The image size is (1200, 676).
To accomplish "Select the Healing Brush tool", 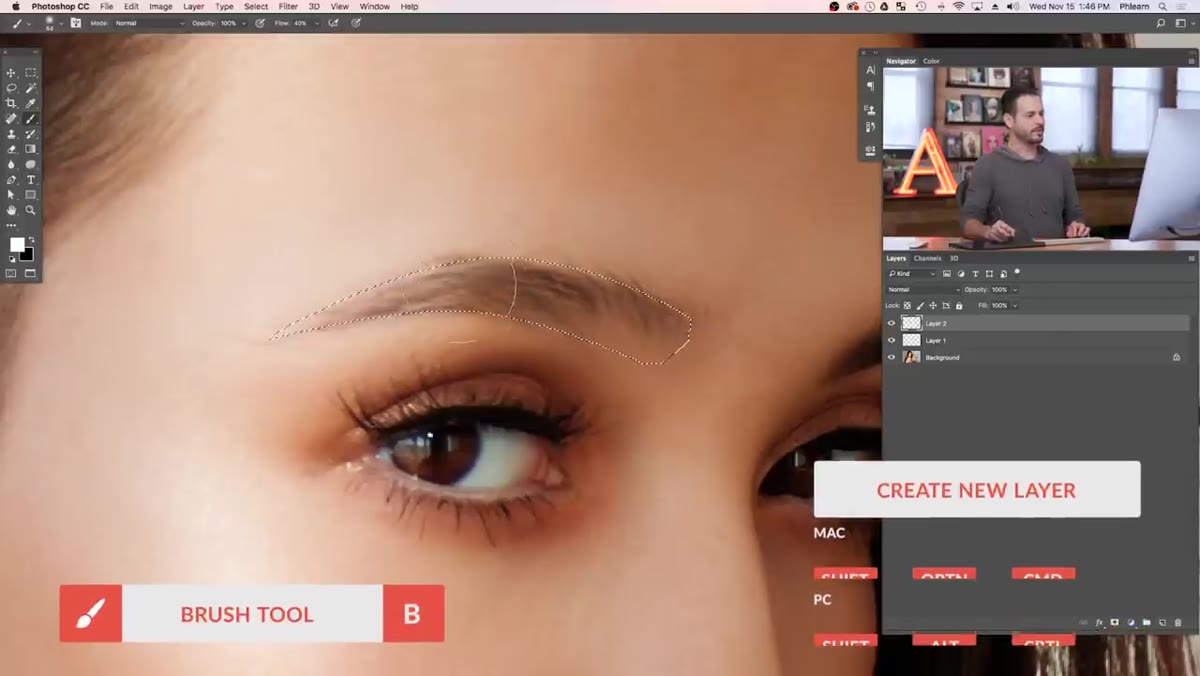I will [x=12, y=118].
